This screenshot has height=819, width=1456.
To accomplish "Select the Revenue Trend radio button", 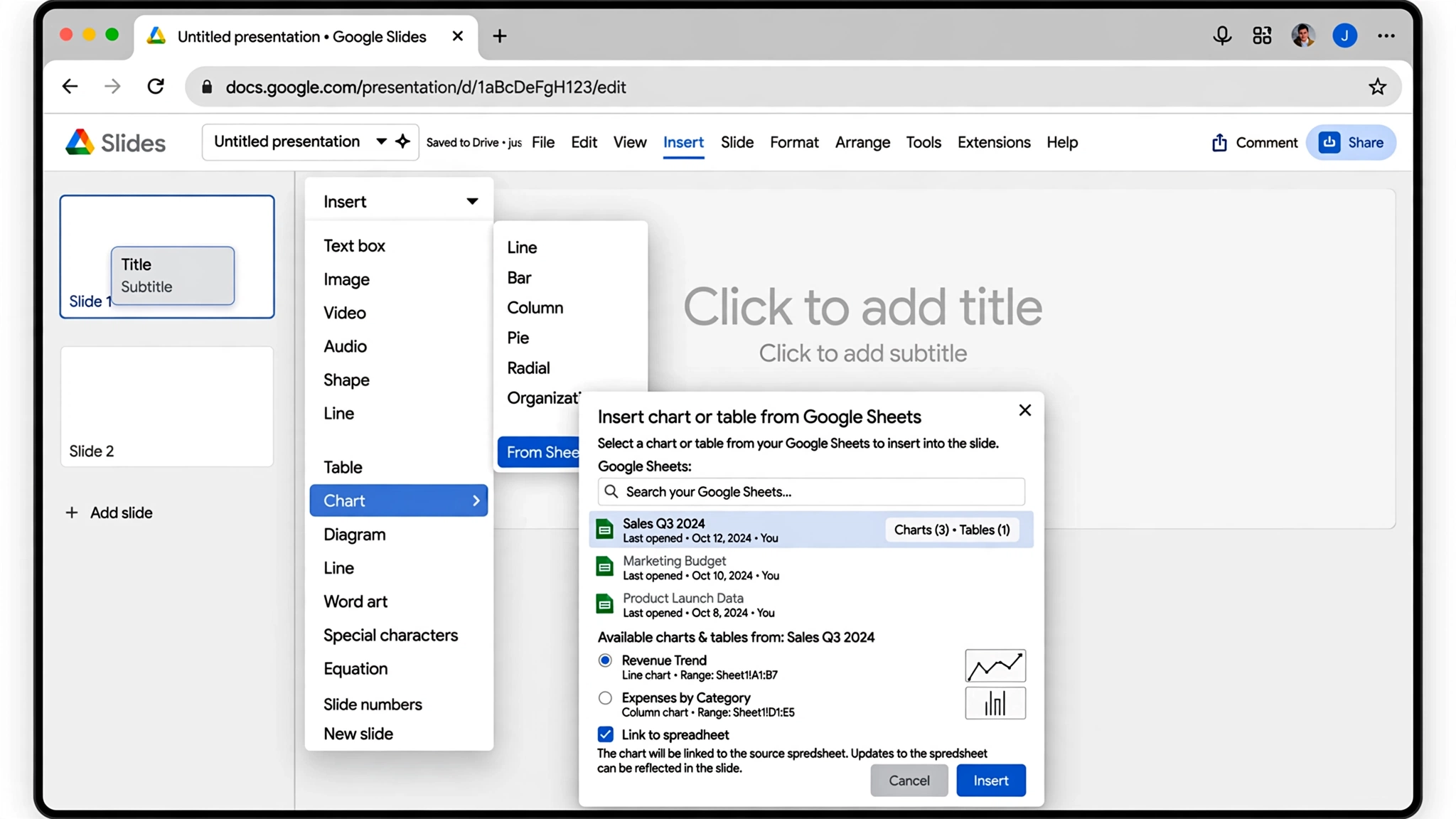I will 605,660.
